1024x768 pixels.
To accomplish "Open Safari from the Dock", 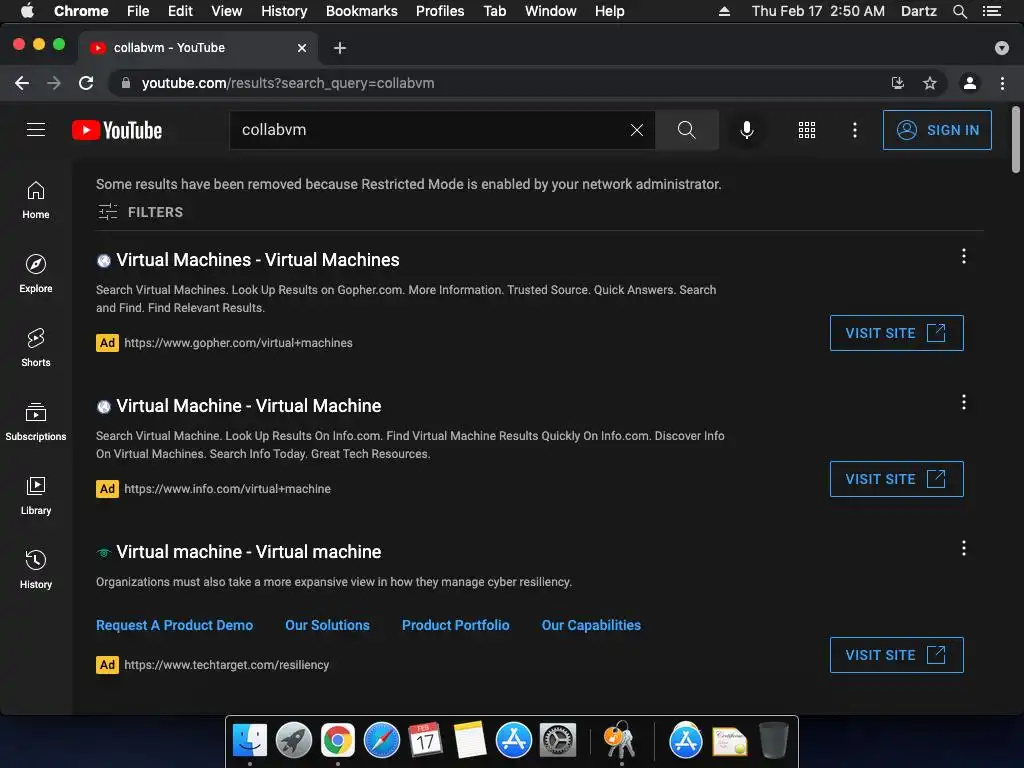I will (382, 741).
